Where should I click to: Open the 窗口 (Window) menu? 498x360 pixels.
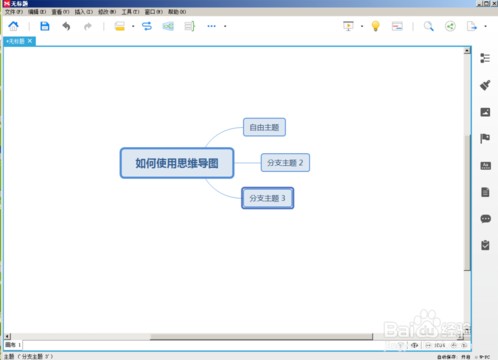tap(154, 12)
